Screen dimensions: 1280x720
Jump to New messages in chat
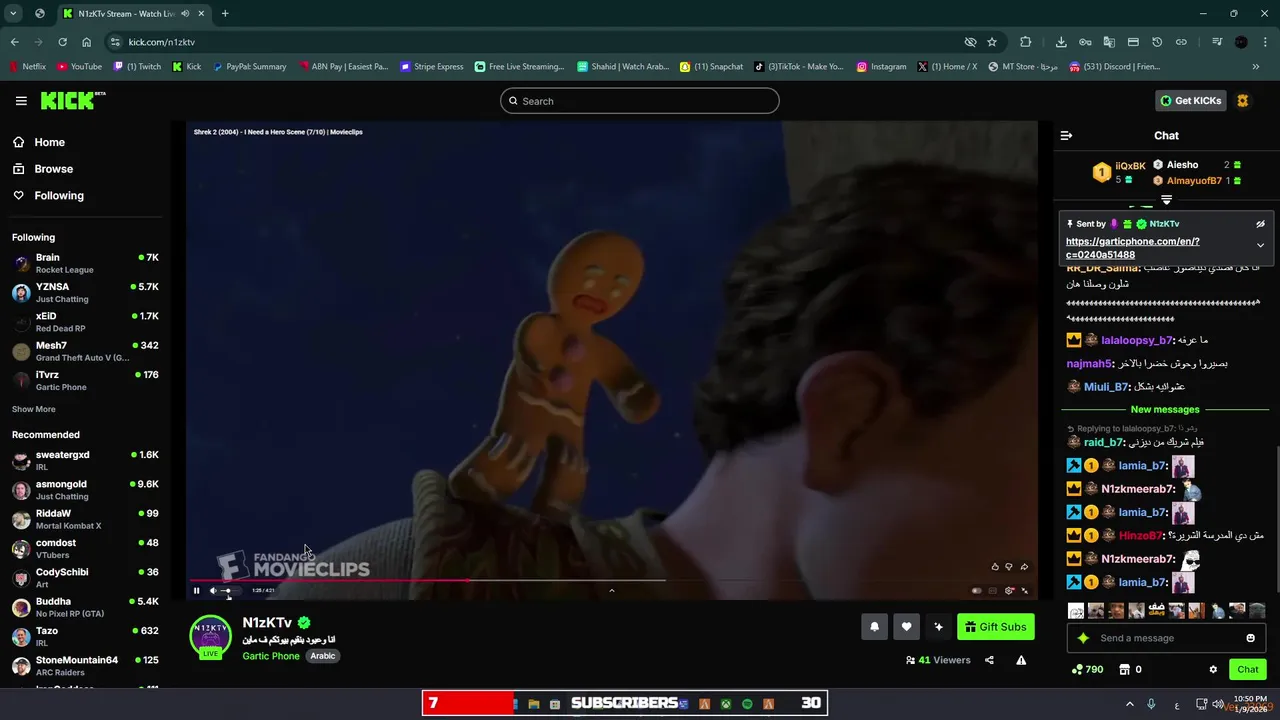pos(1165,409)
